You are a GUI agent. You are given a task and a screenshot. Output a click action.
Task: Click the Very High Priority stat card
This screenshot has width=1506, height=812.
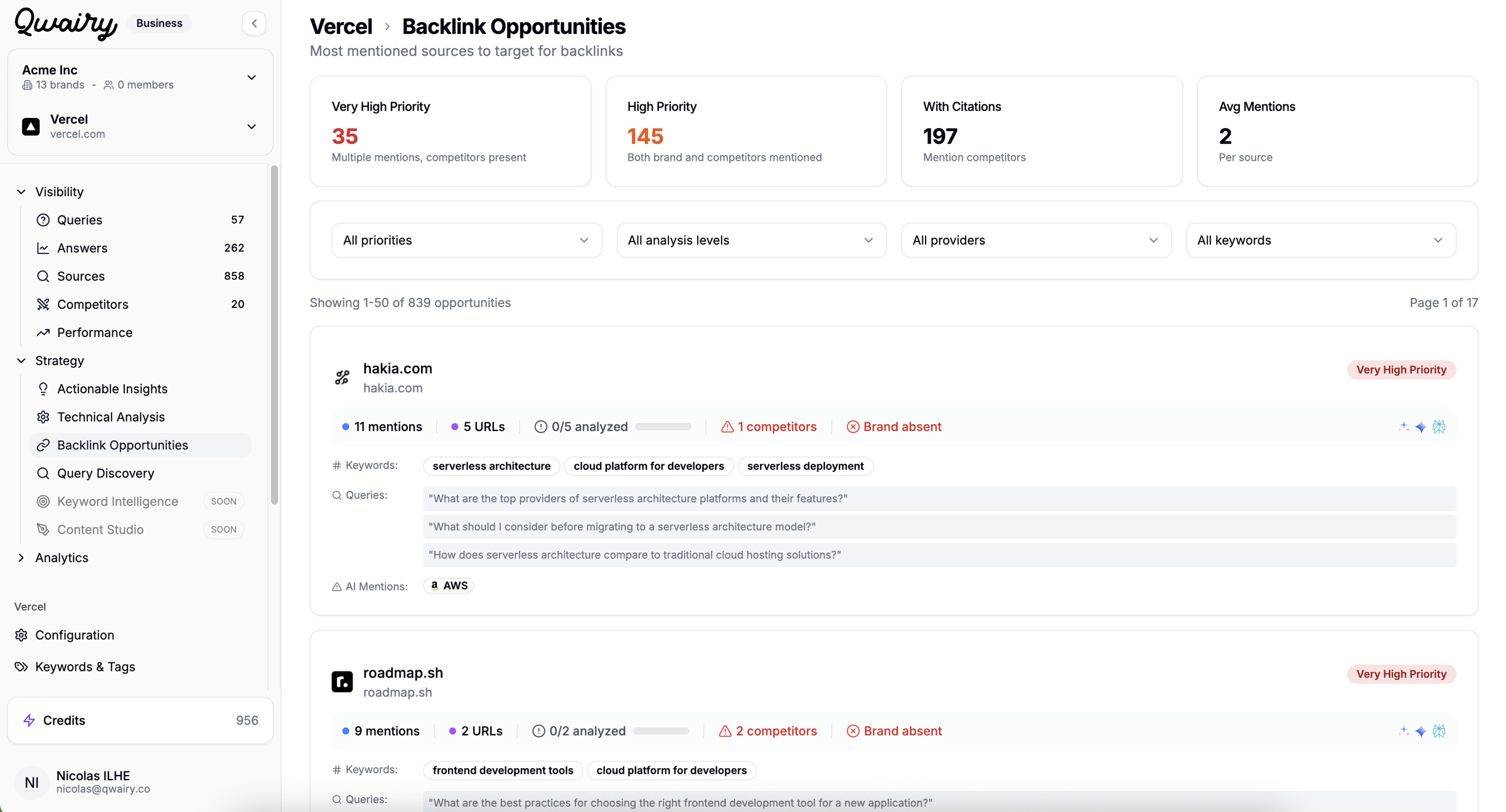(x=451, y=131)
